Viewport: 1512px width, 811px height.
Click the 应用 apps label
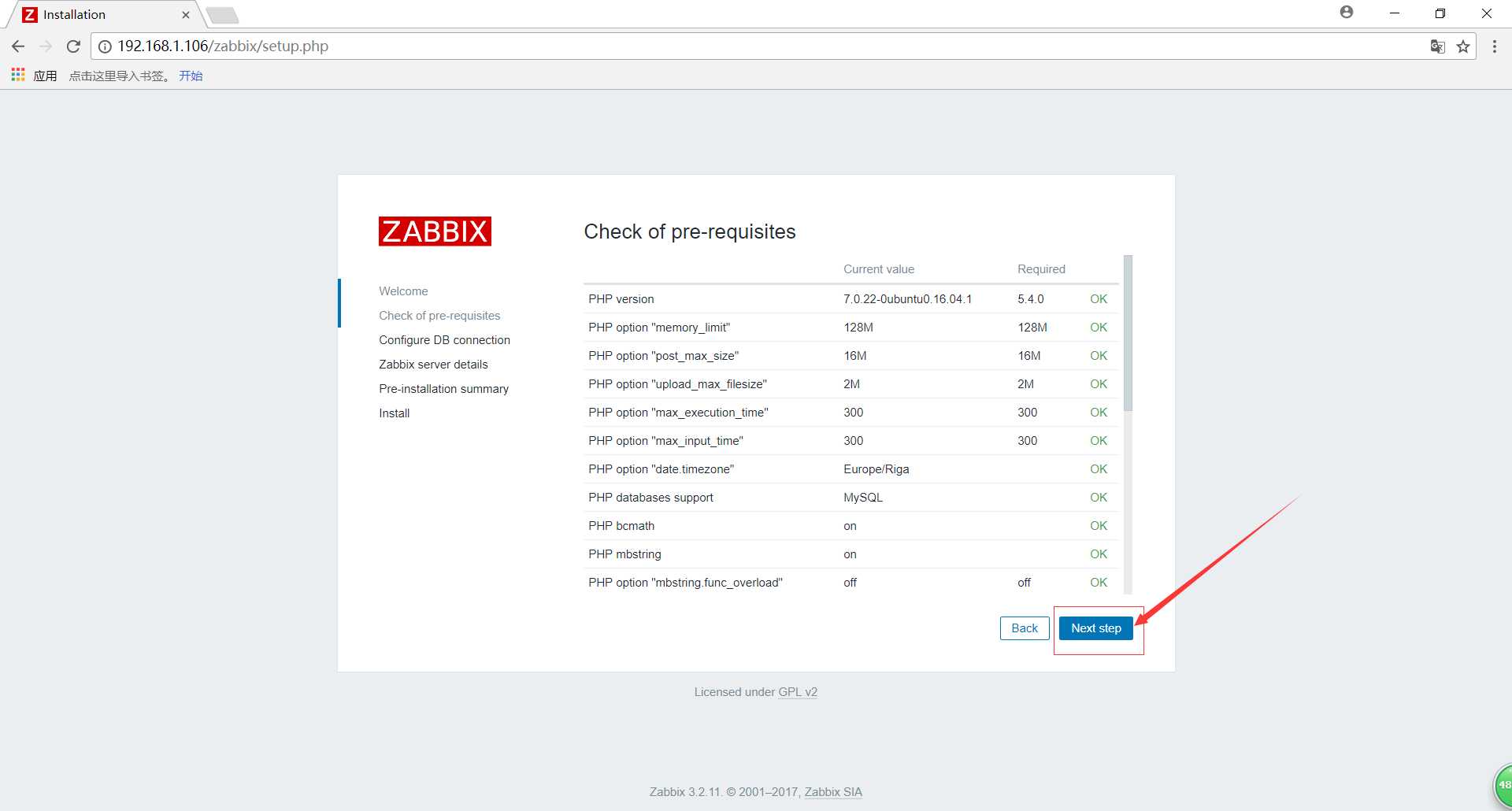[45, 76]
